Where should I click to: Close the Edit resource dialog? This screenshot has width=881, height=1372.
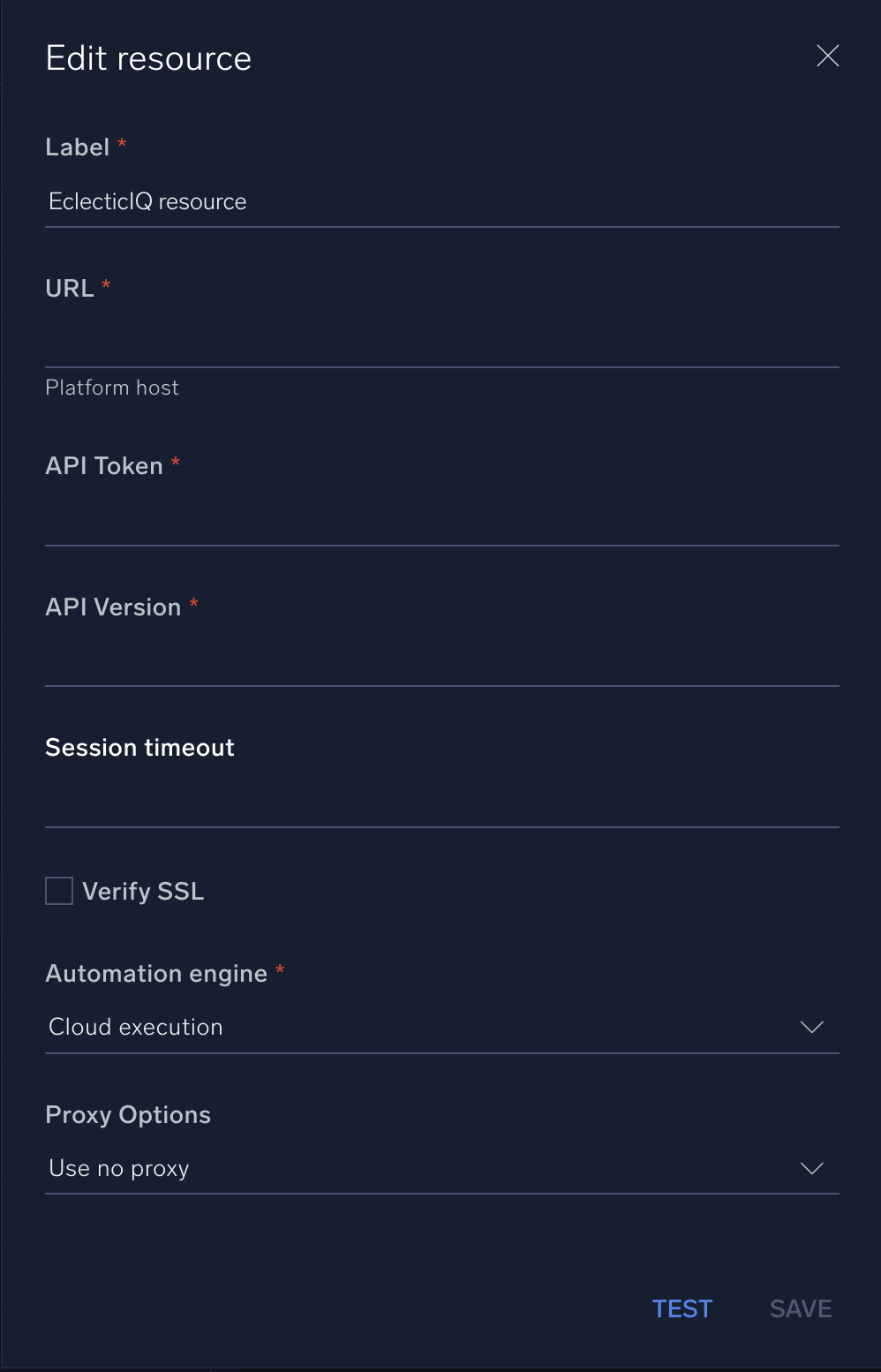pos(827,57)
